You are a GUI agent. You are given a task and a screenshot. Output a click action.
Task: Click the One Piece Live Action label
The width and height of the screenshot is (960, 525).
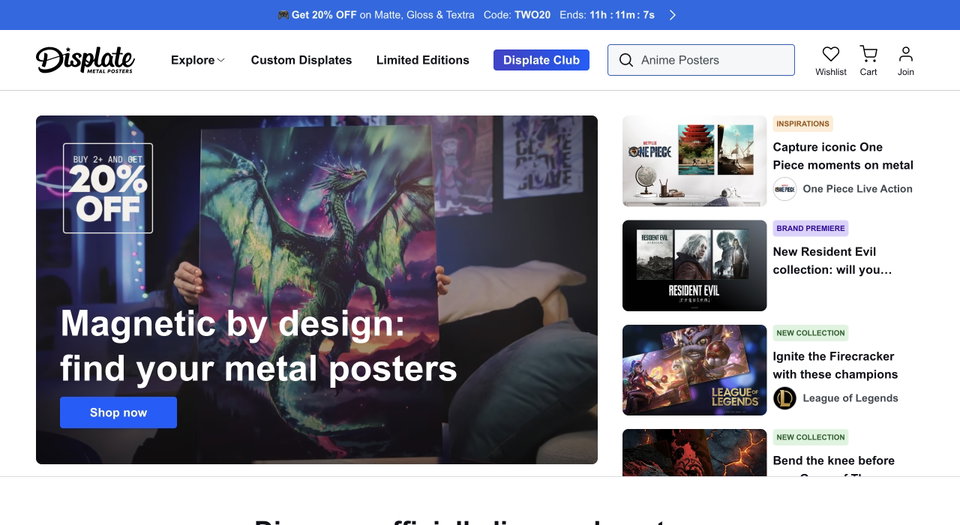coord(857,189)
